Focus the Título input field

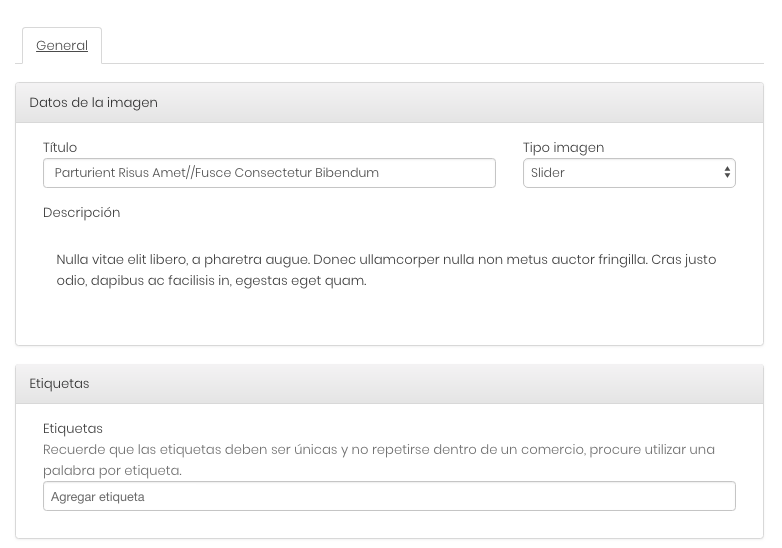coord(269,173)
